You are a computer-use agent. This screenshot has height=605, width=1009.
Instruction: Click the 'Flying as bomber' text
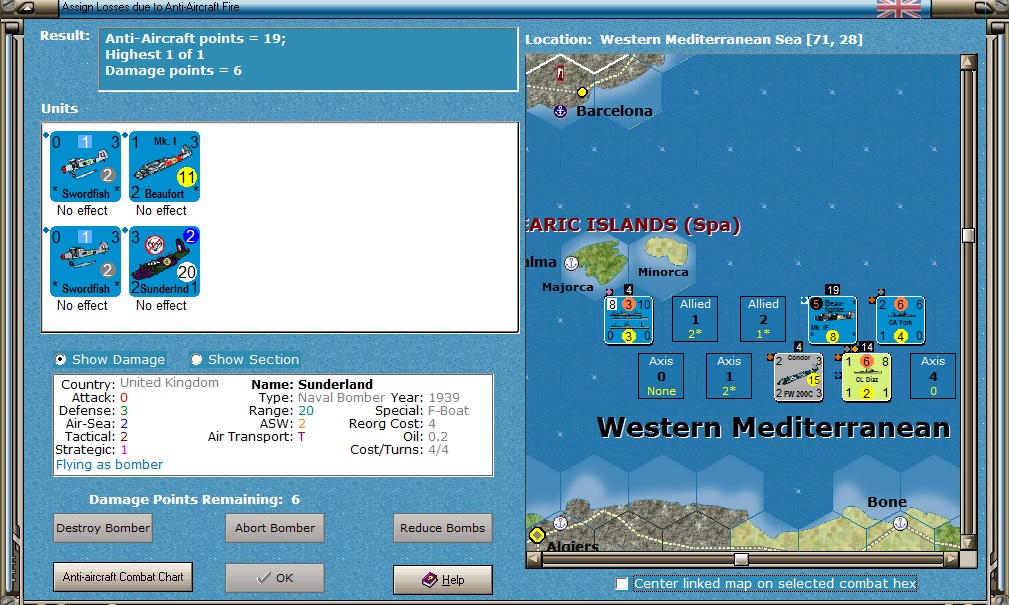coord(109,465)
